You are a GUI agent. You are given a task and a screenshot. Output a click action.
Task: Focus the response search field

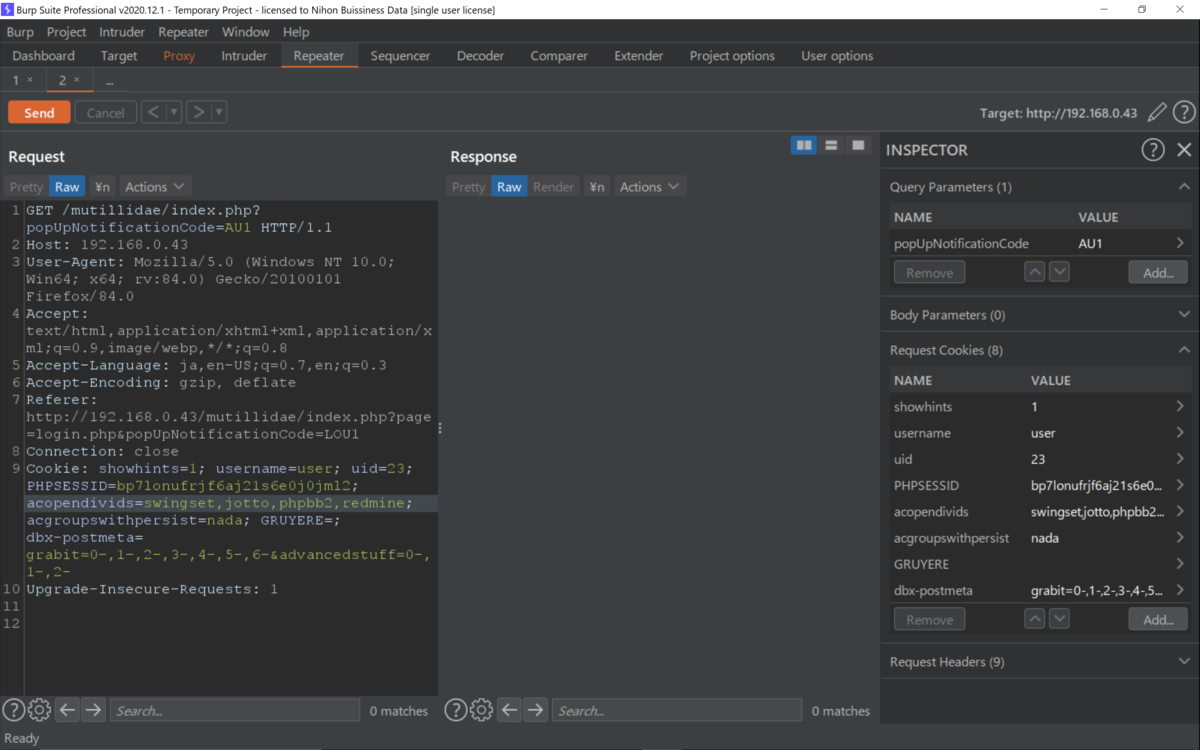[x=676, y=710]
